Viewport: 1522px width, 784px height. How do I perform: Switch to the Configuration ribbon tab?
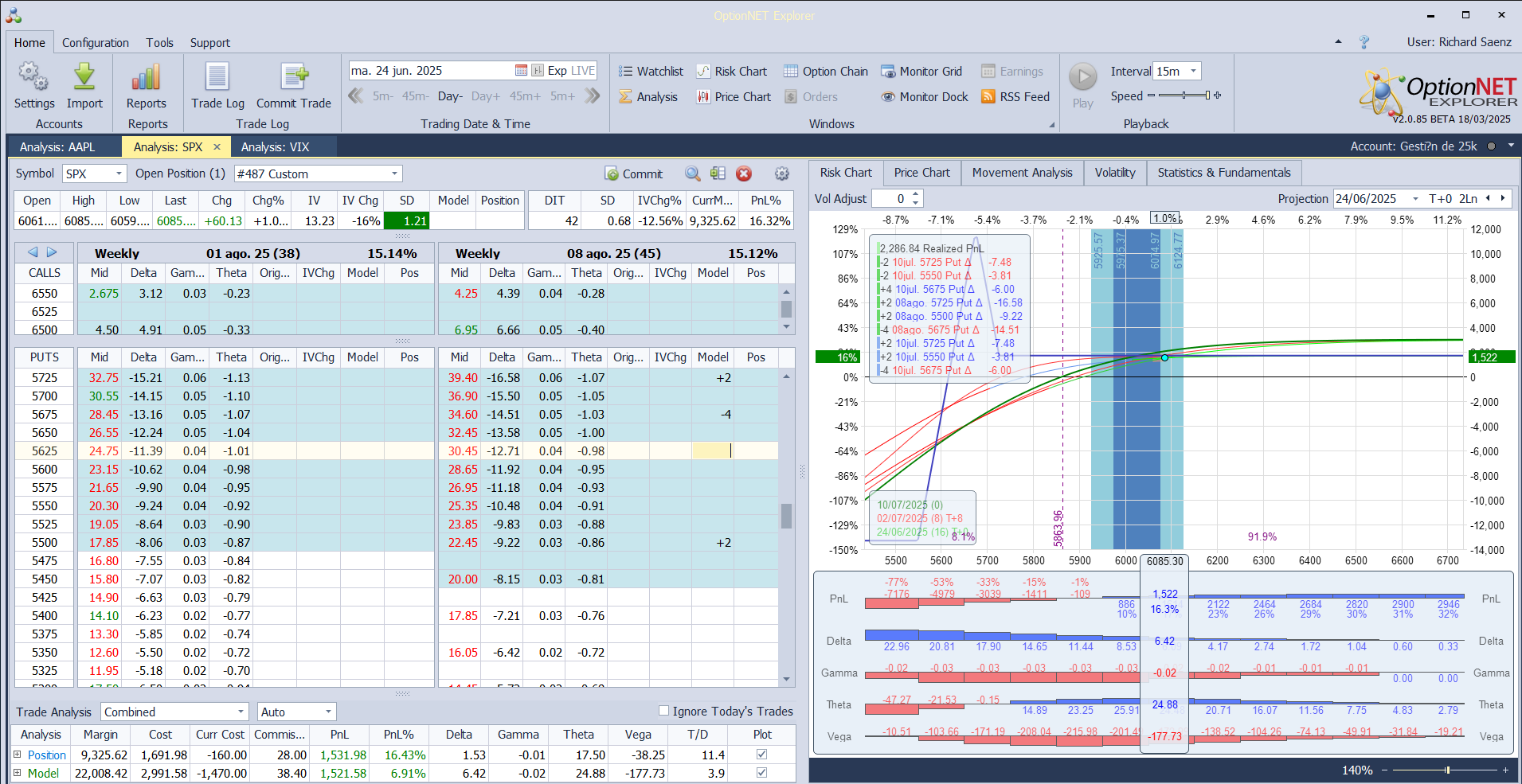click(x=96, y=43)
